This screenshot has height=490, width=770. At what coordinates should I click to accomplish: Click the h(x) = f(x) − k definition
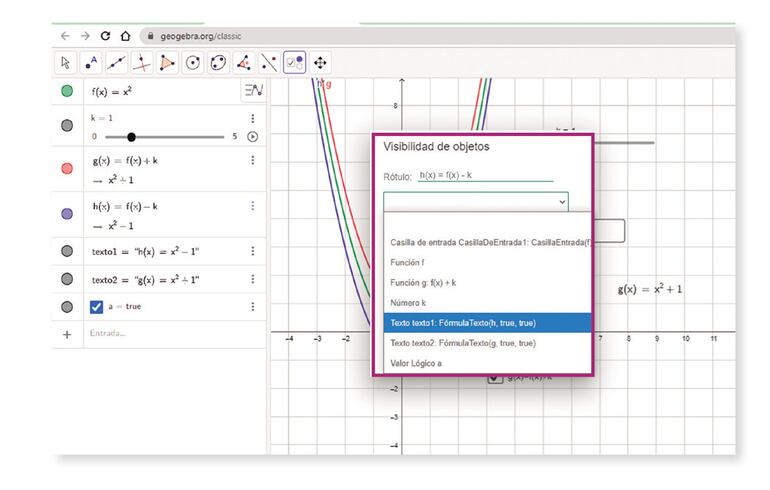tap(125, 206)
